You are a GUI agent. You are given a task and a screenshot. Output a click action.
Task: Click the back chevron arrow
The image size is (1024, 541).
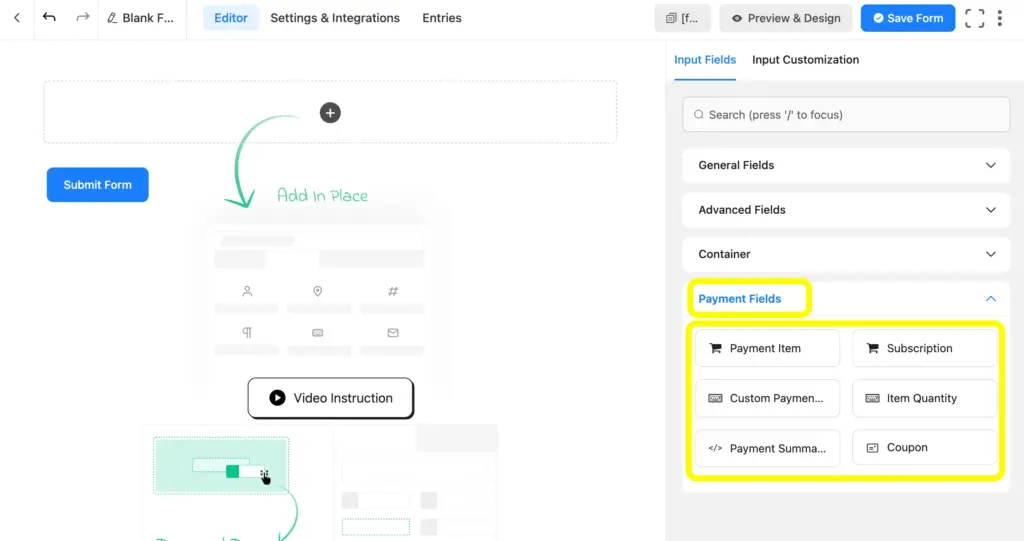(x=17, y=18)
